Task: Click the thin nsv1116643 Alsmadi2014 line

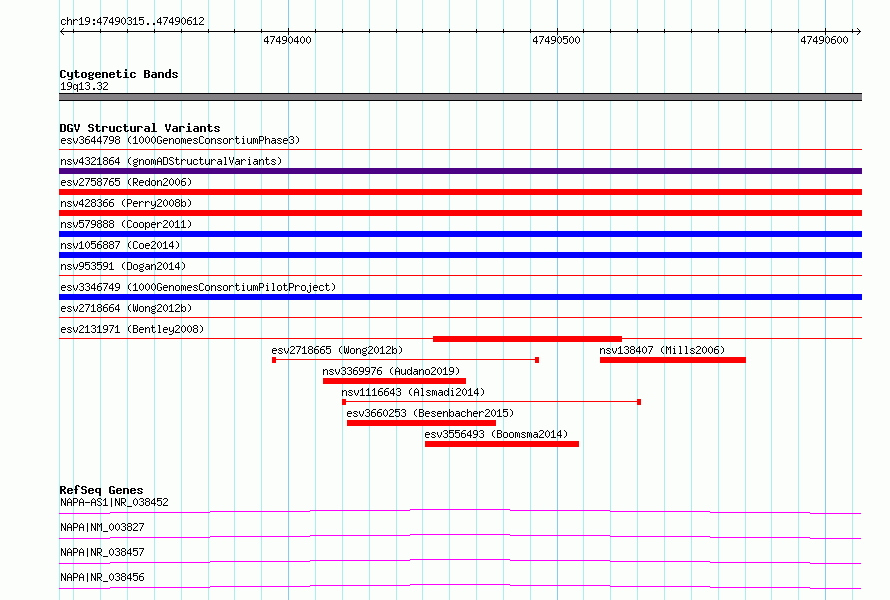Action: click(492, 402)
